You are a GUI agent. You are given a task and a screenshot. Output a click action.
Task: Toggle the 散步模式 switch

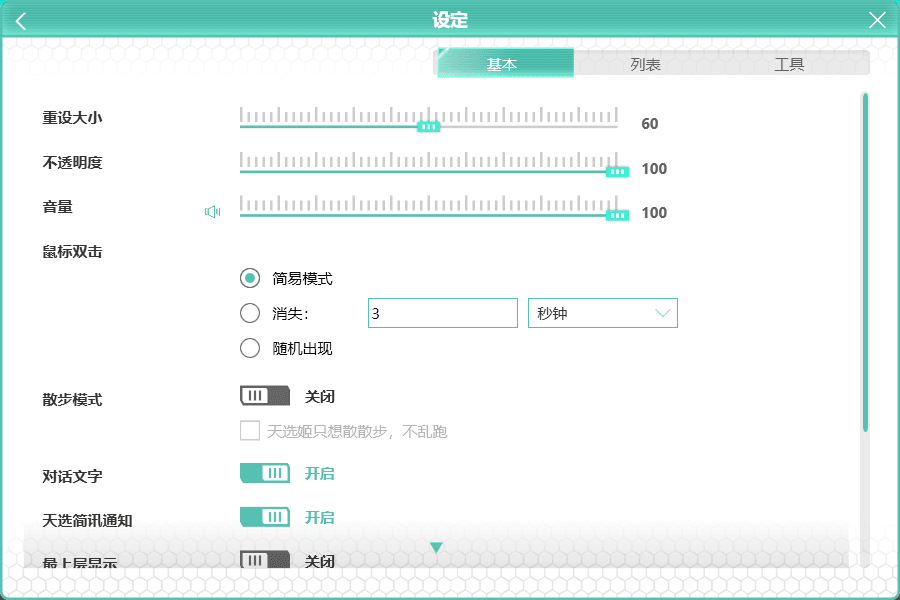pos(265,396)
